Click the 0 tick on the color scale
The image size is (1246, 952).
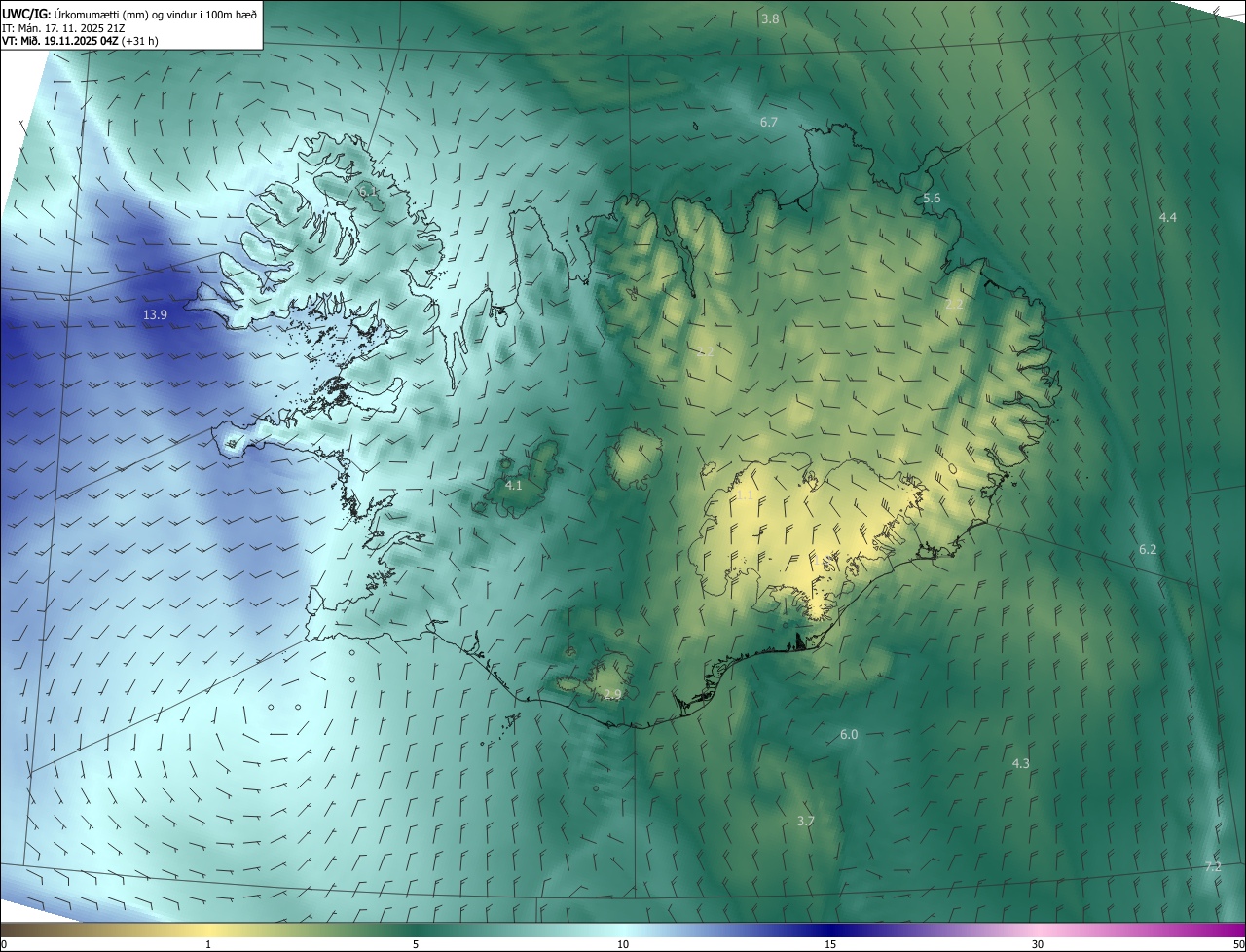(x=4, y=944)
